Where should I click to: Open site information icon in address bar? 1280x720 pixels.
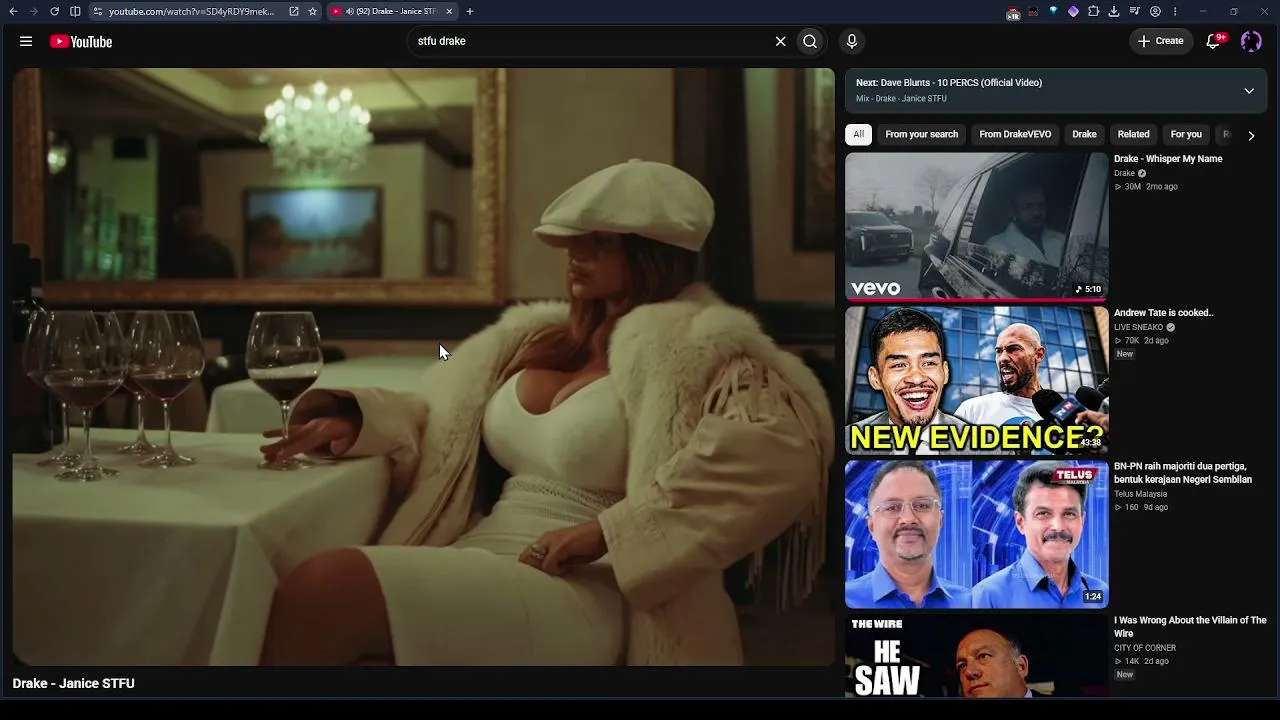click(98, 11)
